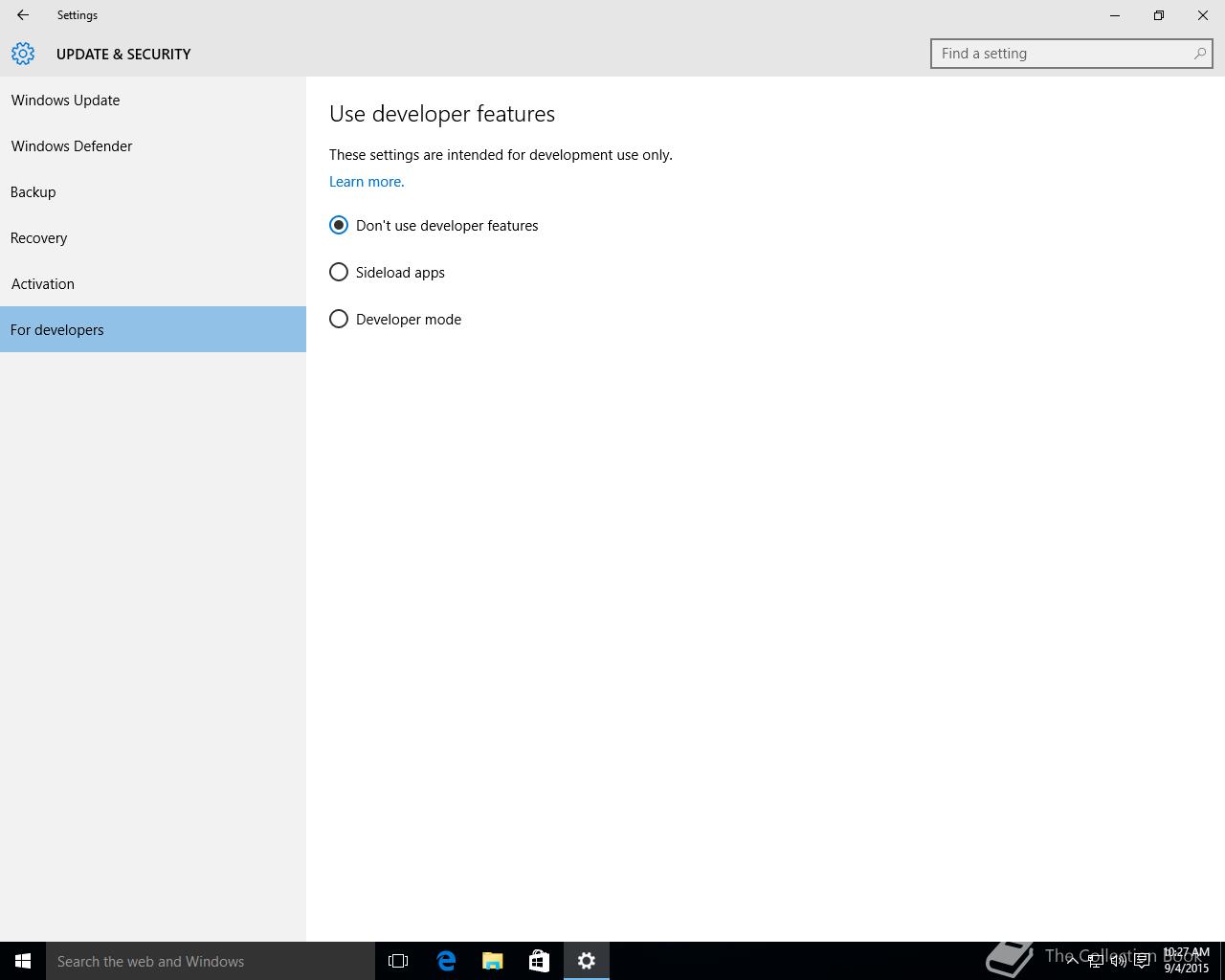Open the Activation section

153,284
